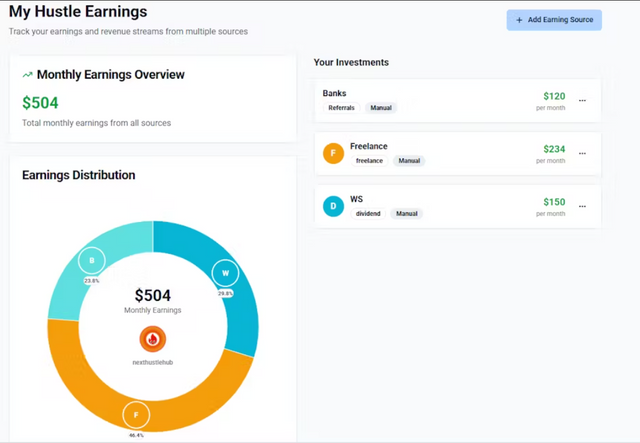Click the My Hustle Earnings title
Screen dimensions: 640x443
(78, 12)
